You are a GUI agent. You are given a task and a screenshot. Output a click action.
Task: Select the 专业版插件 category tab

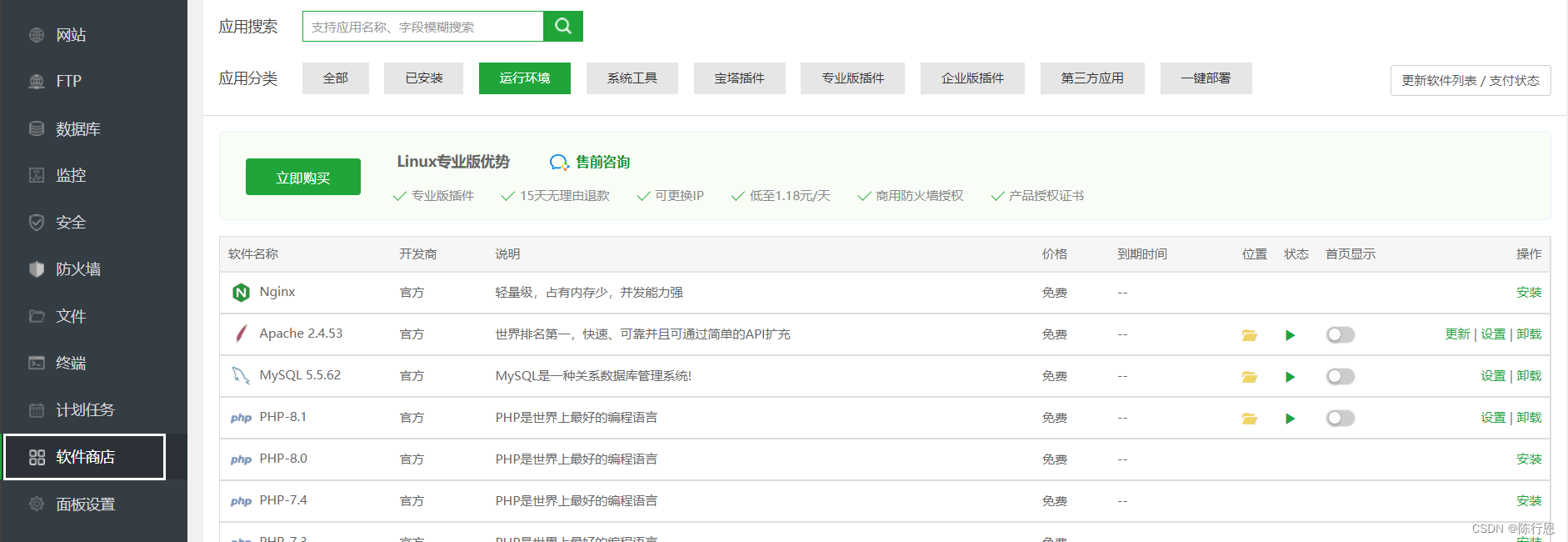(x=852, y=78)
